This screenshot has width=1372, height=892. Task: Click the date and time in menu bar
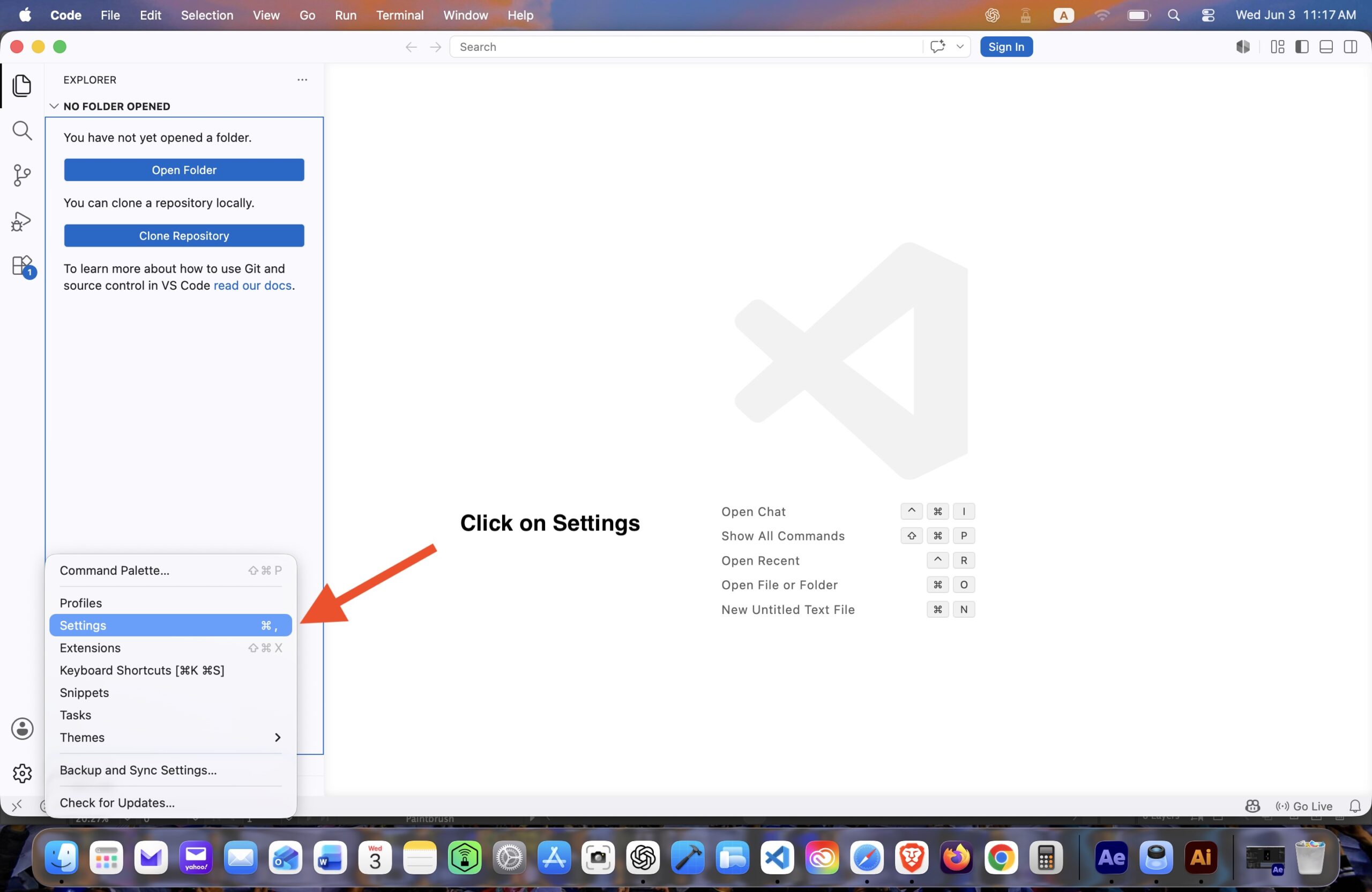tap(1295, 15)
